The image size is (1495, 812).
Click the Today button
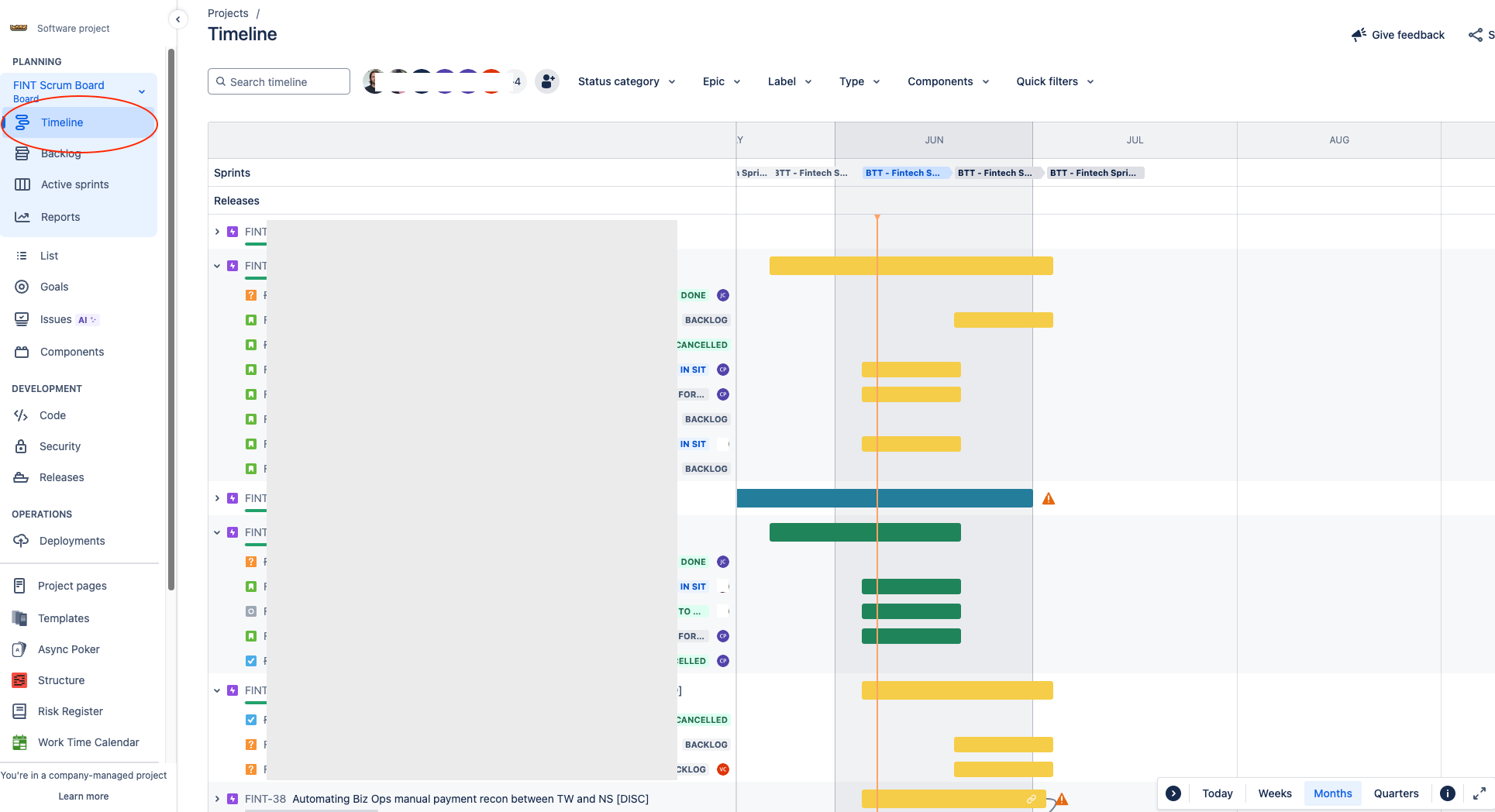click(x=1218, y=793)
